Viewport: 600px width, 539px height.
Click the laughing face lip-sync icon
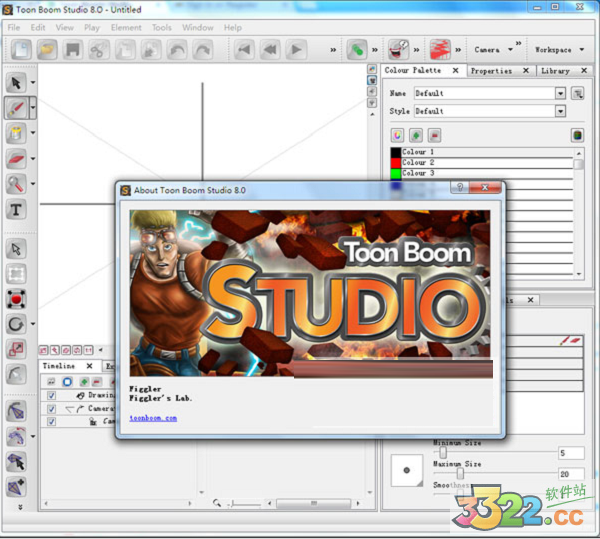pos(399,49)
